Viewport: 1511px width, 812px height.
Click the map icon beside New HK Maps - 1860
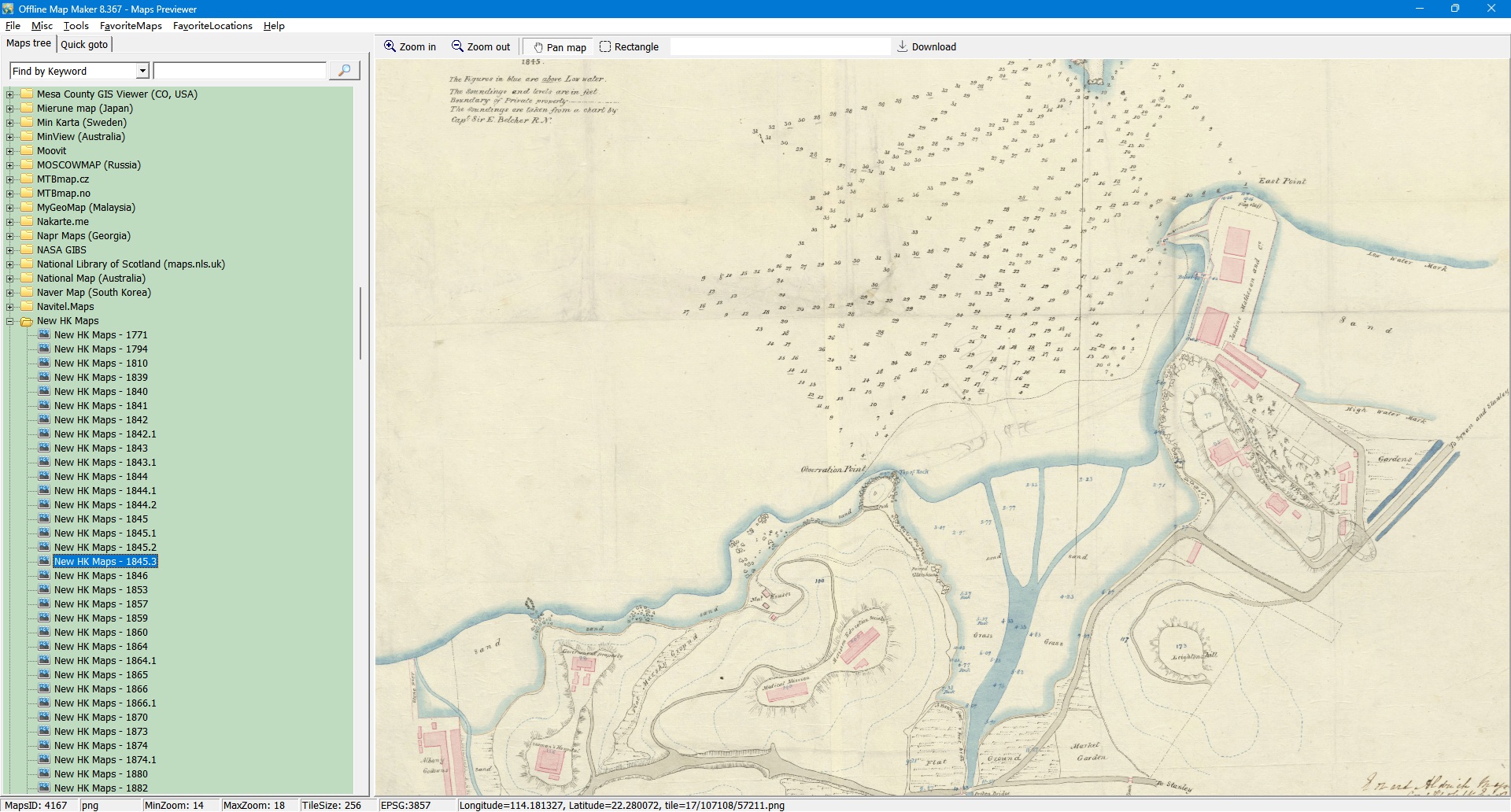(x=44, y=633)
